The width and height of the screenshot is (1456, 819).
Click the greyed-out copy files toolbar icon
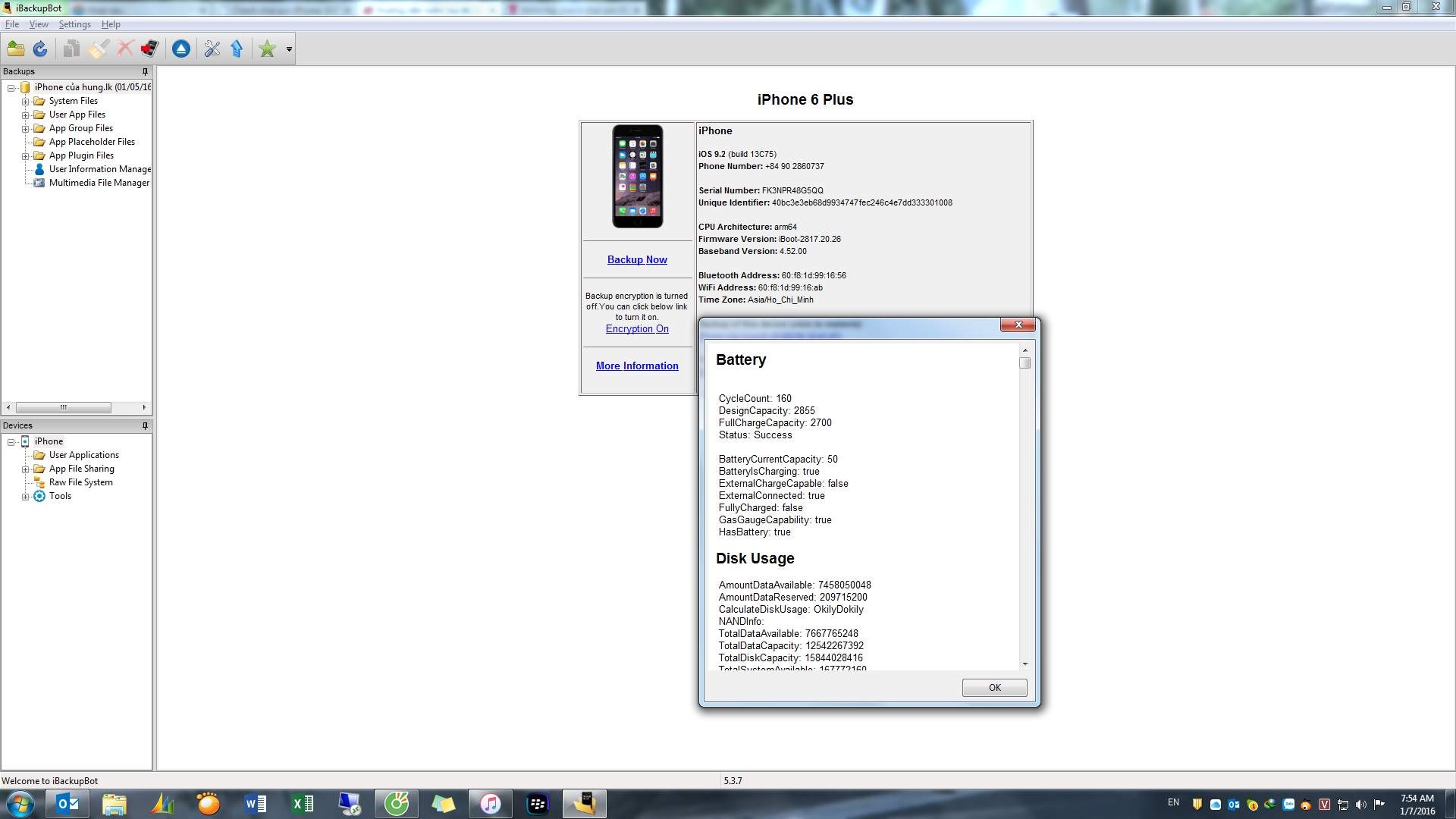tap(71, 49)
